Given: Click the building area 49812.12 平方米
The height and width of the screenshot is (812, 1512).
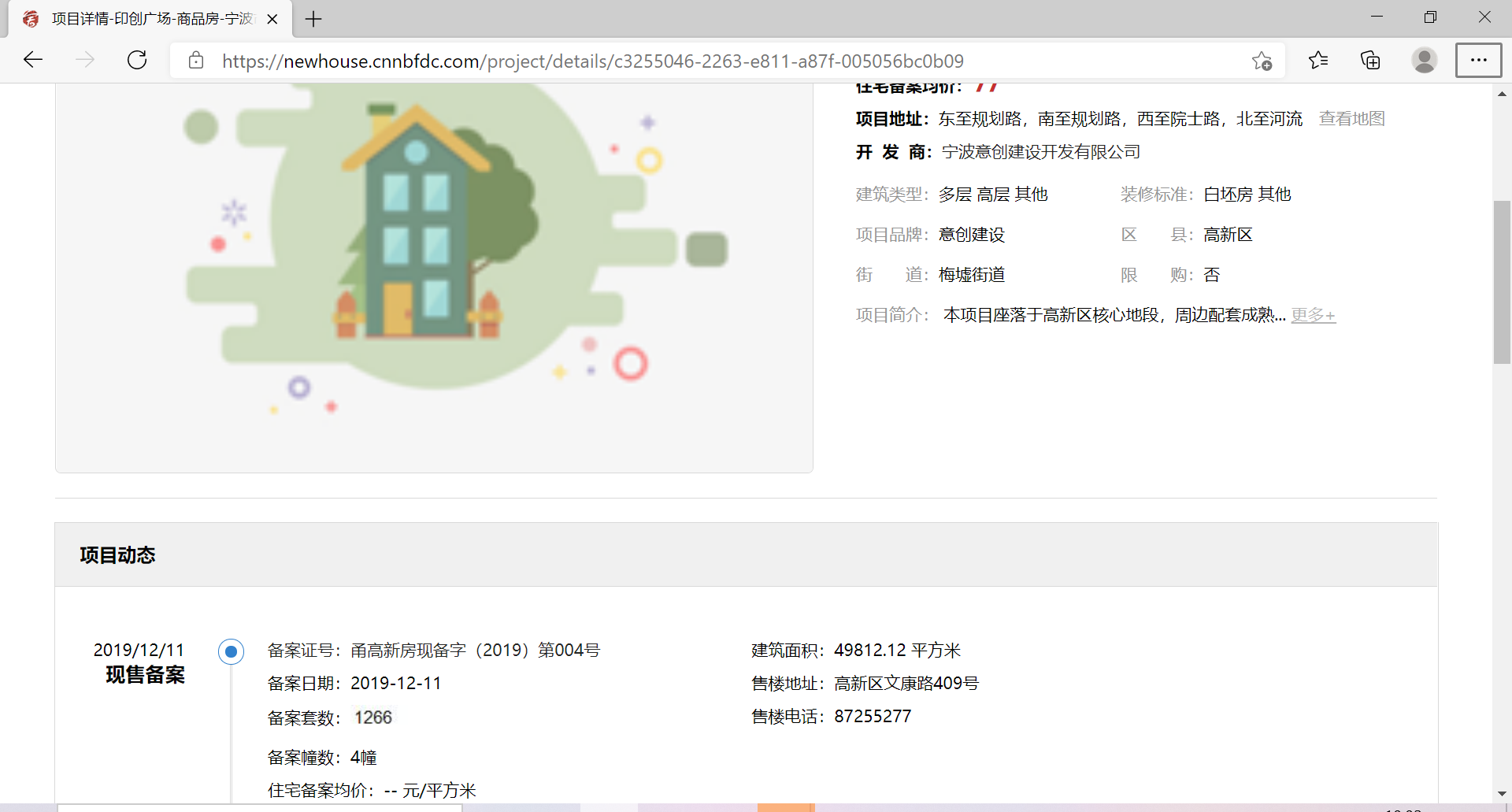Looking at the screenshot, I should tap(897, 651).
